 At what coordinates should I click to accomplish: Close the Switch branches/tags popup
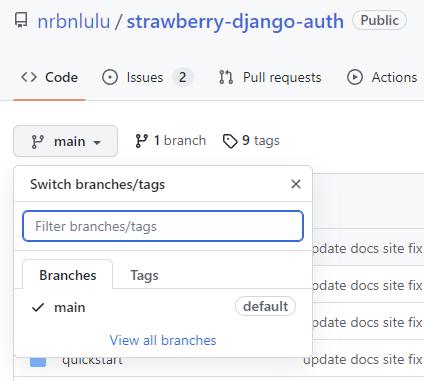coord(296,184)
